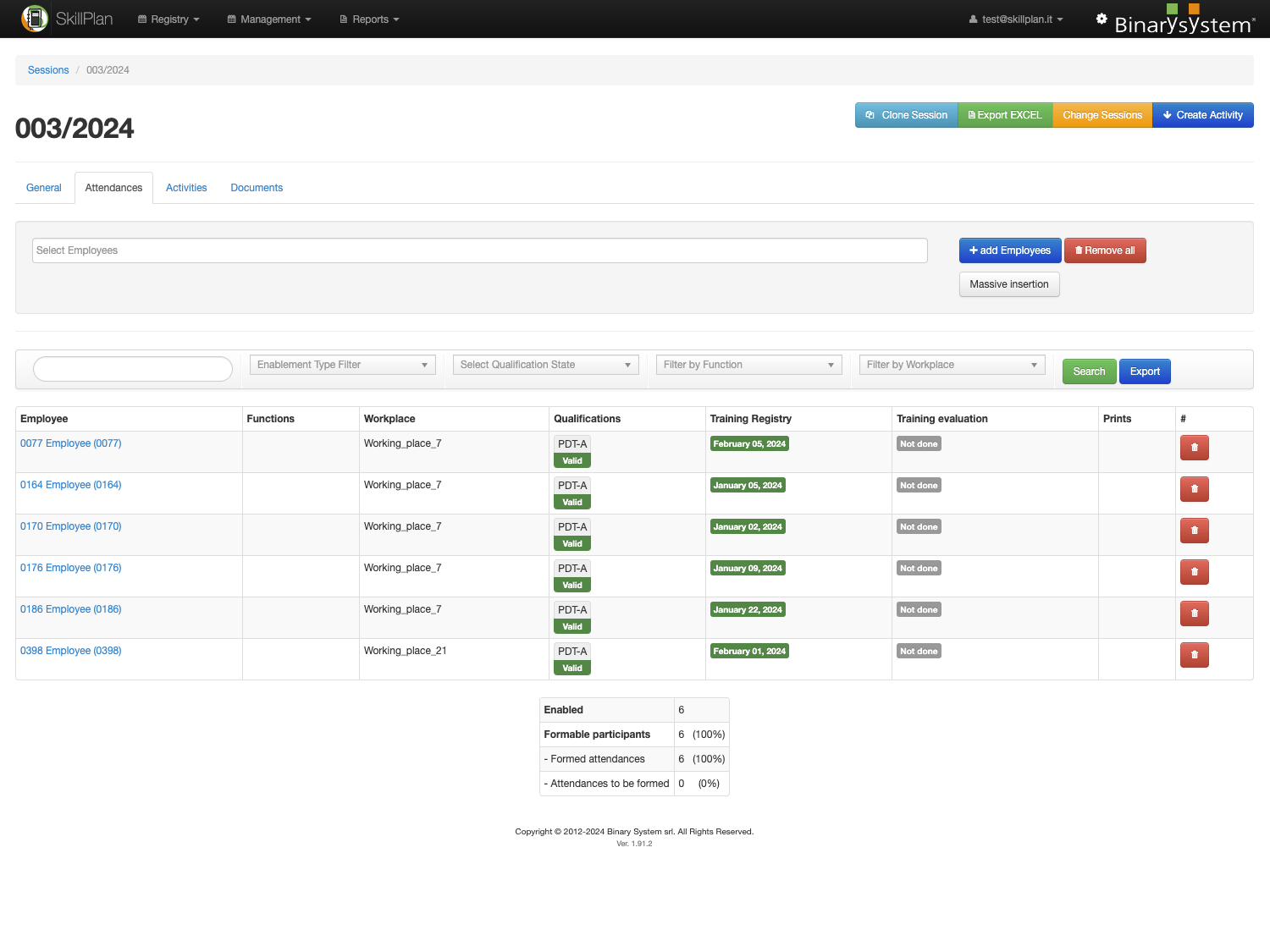Viewport: 1270px width, 952px height.
Task: Open the Documents tab
Action: coord(257,188)
